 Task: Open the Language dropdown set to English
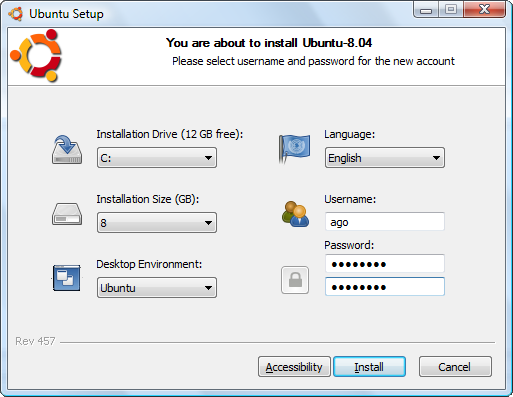point(385,158)
